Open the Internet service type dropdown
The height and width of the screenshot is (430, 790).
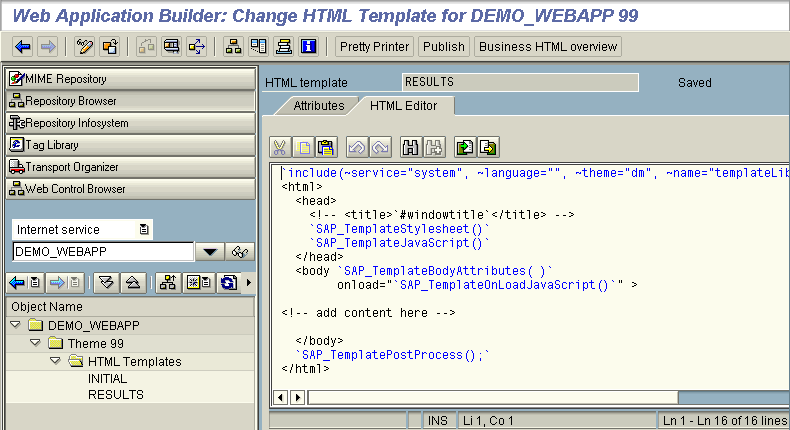point(144,230)
